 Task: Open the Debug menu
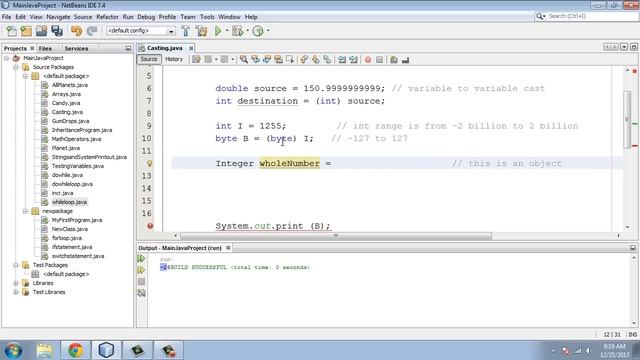click(146, 17)
